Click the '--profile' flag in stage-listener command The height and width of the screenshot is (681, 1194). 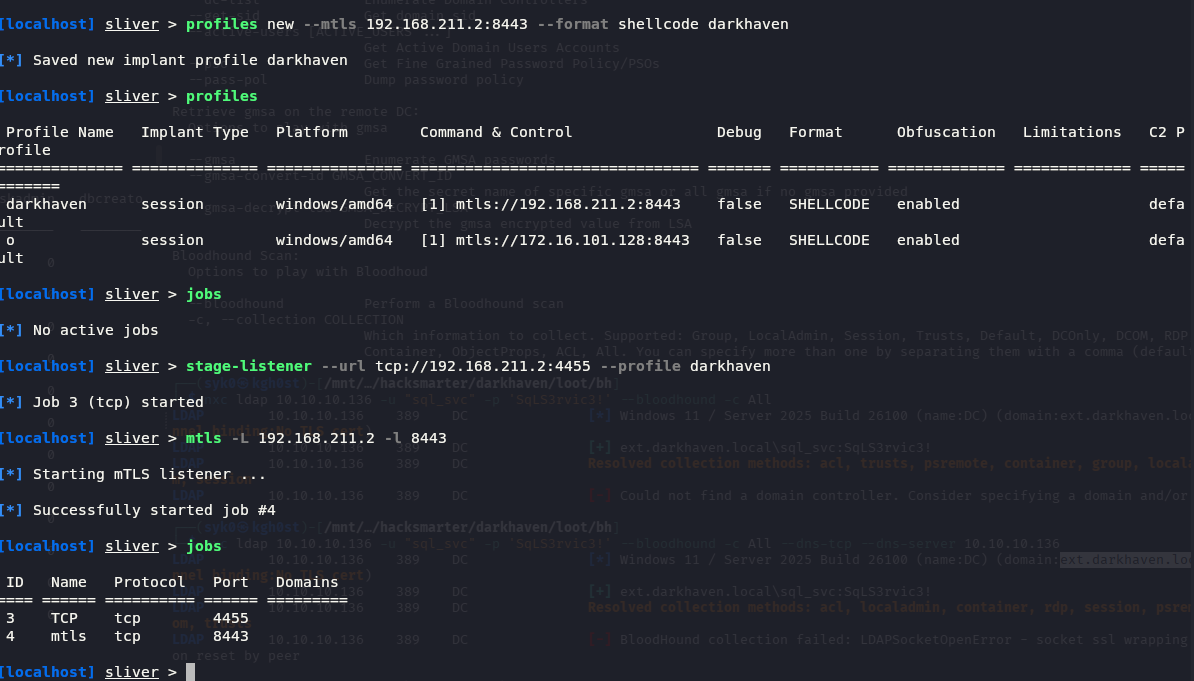(x=640, y=366)
